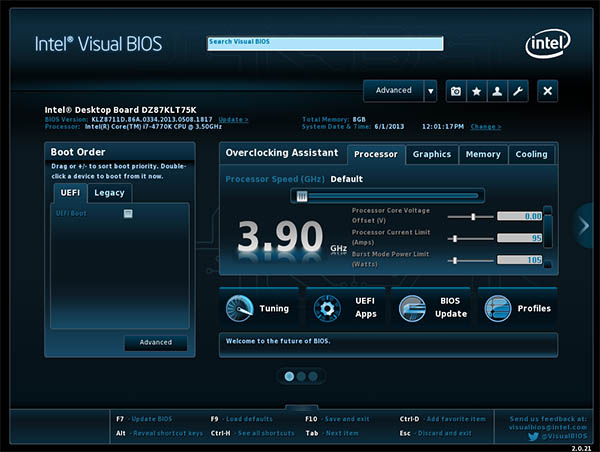Select the third page indicator dot
The width and height of the screenshot is (600, 452).
312,376
